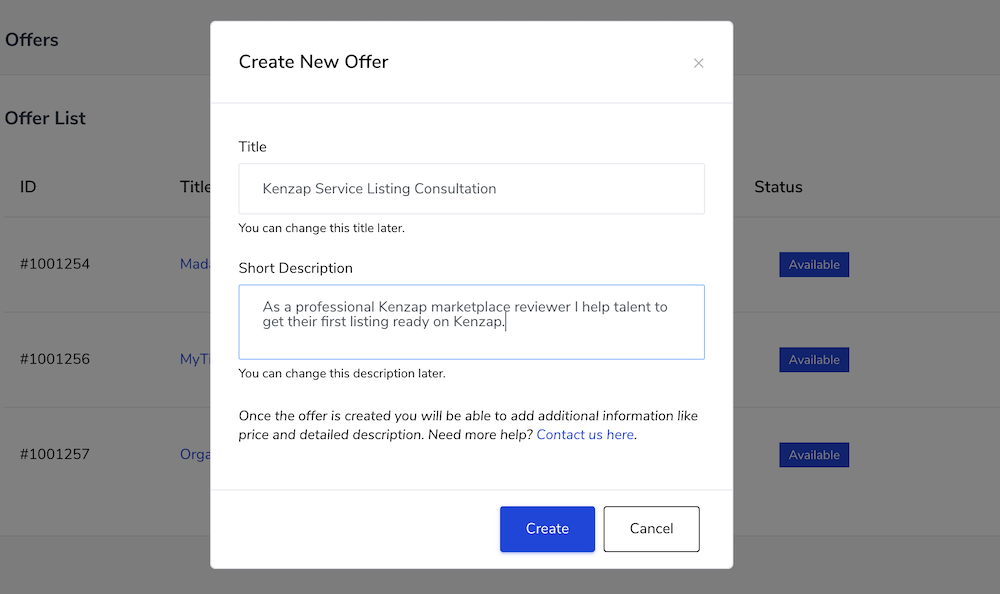Image resolution: width=1000 pixels, height=594 pixels.
Task: Click the Available badge for offer #1001254
Action: tap(814, 265)
